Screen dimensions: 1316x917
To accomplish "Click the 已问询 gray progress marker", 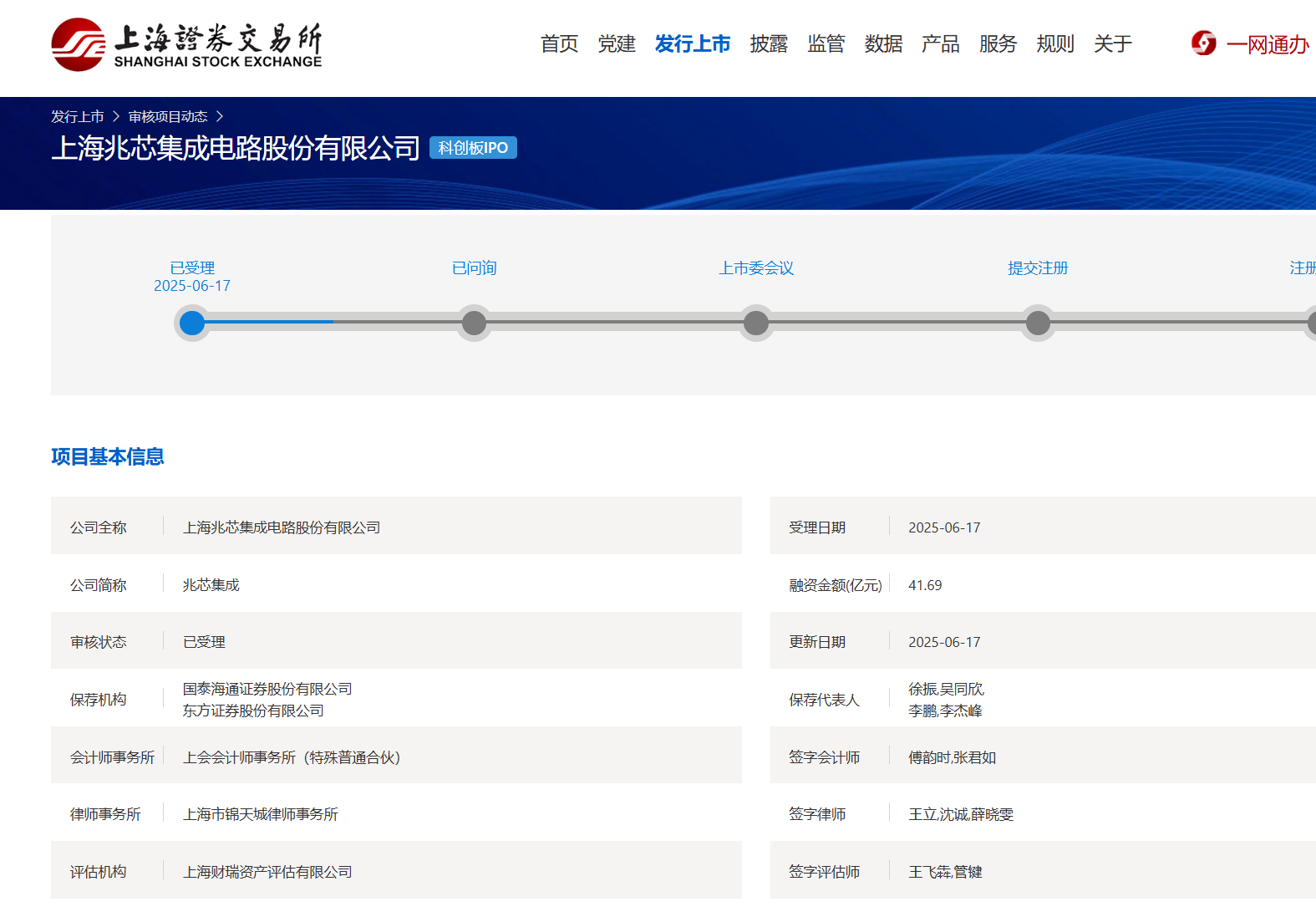I will coord(474,323).
